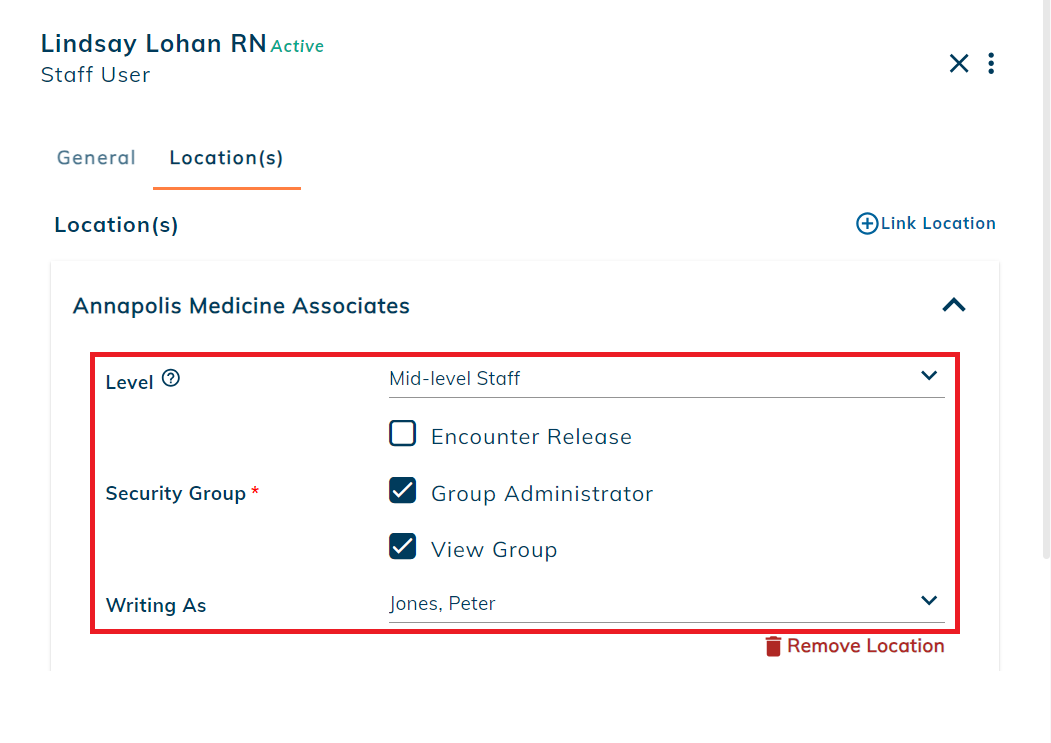Viewport: 1051px width, 743px height.
Task: Open the Writing As dropdown arrow
Action: [928, 600]
